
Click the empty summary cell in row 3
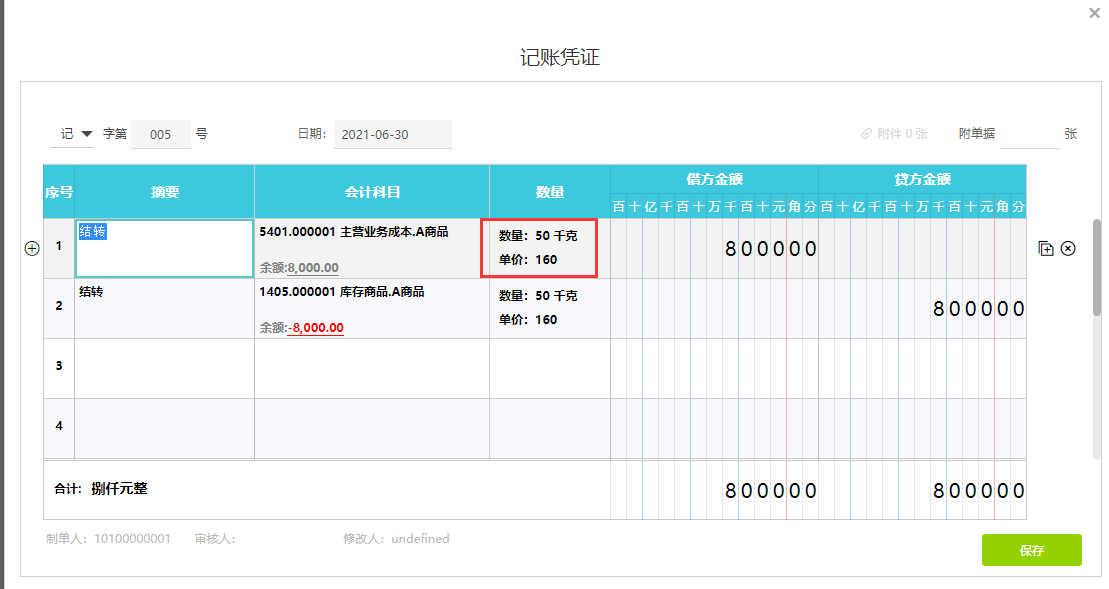(164, 368)
